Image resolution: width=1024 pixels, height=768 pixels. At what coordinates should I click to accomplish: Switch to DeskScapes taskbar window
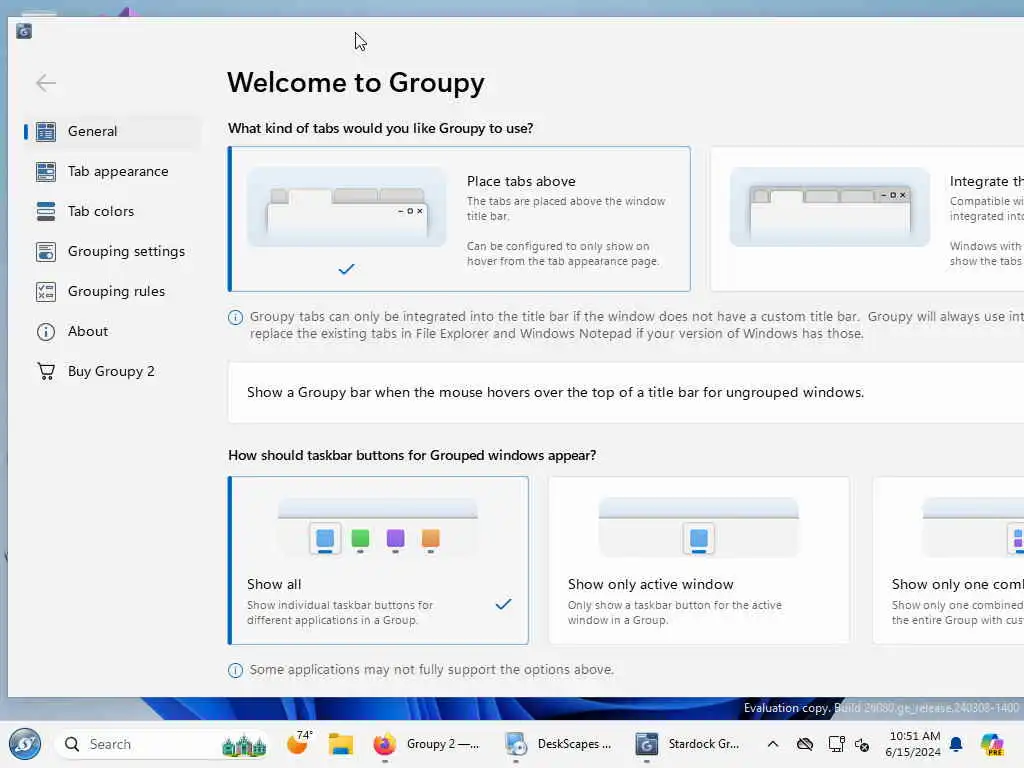559,744
